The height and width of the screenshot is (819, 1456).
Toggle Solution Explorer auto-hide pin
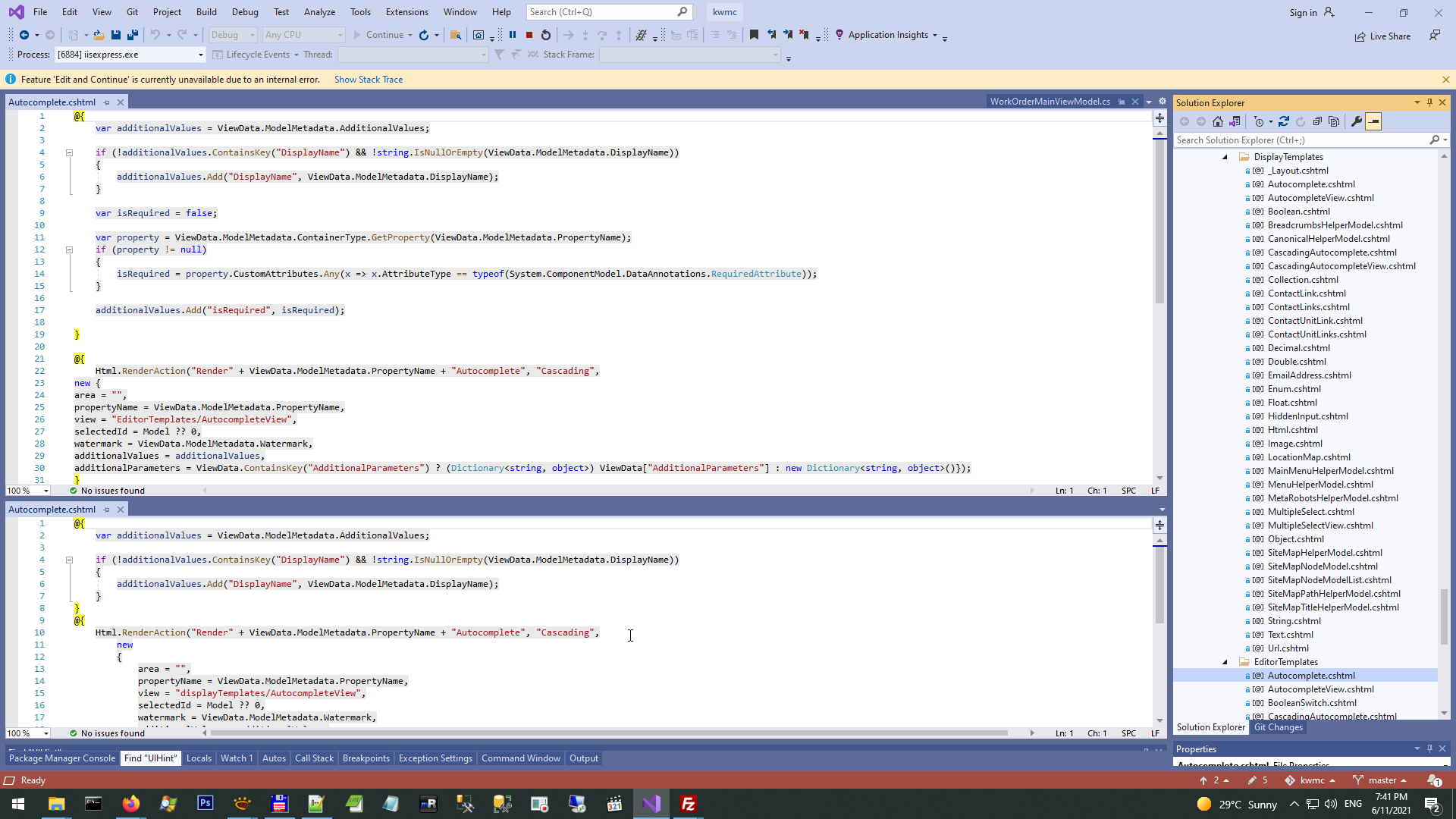[1429, 102]
